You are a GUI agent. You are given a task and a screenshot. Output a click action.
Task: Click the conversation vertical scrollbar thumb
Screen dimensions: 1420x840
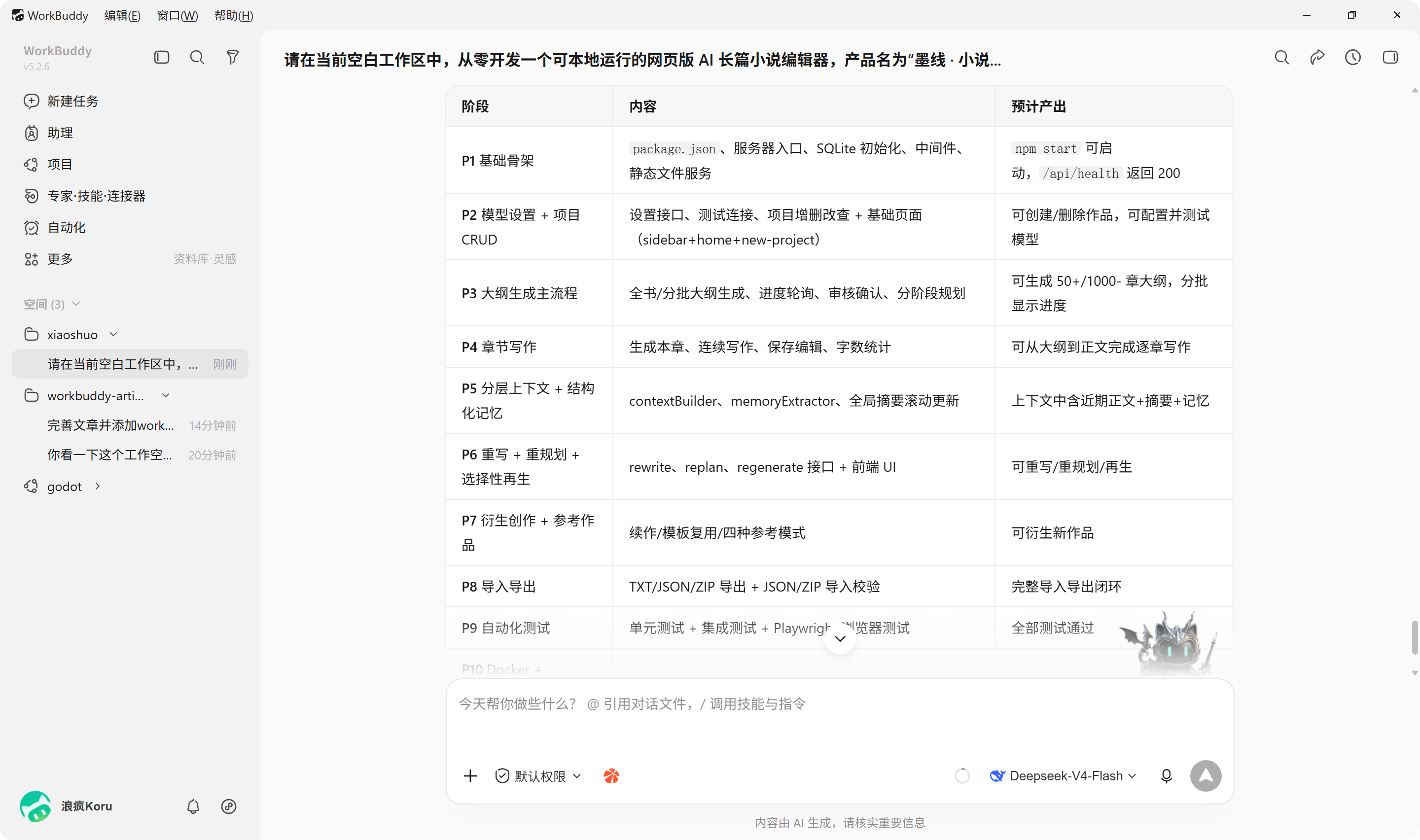pyautogui.click(x=1415, y=637)
